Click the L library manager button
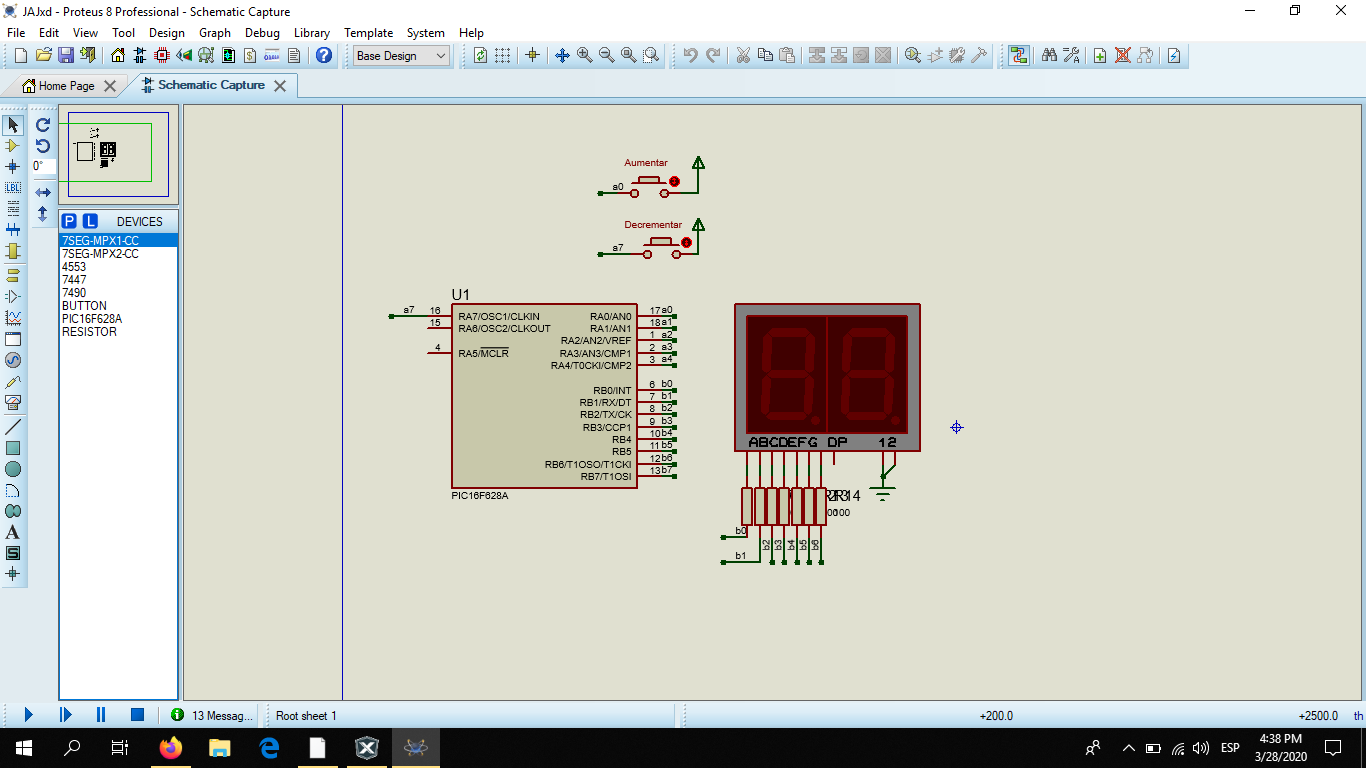This screenshot has width=1366, height=768. [90, 221]
